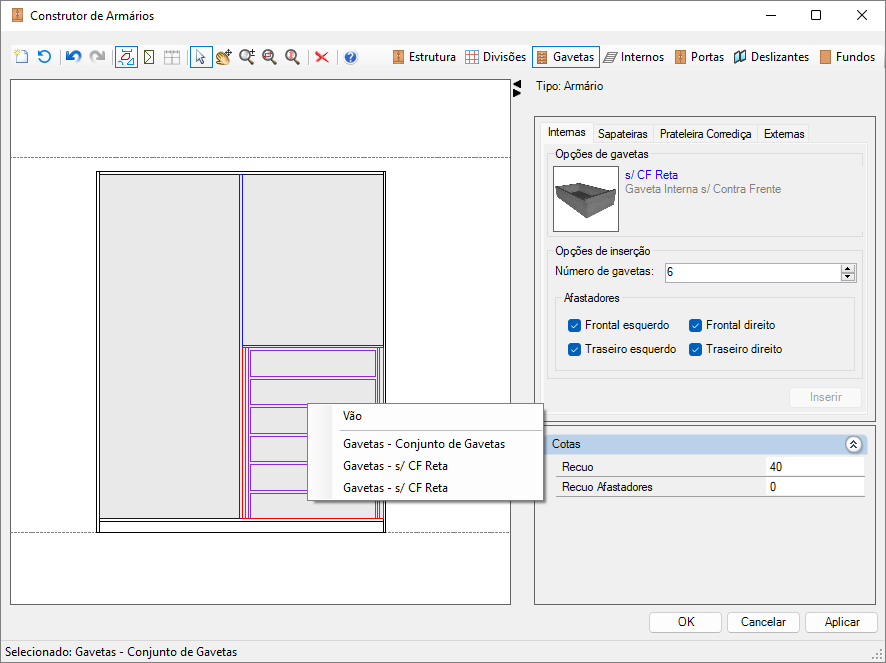Click the s/ CF Reta link
The height and width of the screenshot is (663, 886).
click(x=651, y=175)
